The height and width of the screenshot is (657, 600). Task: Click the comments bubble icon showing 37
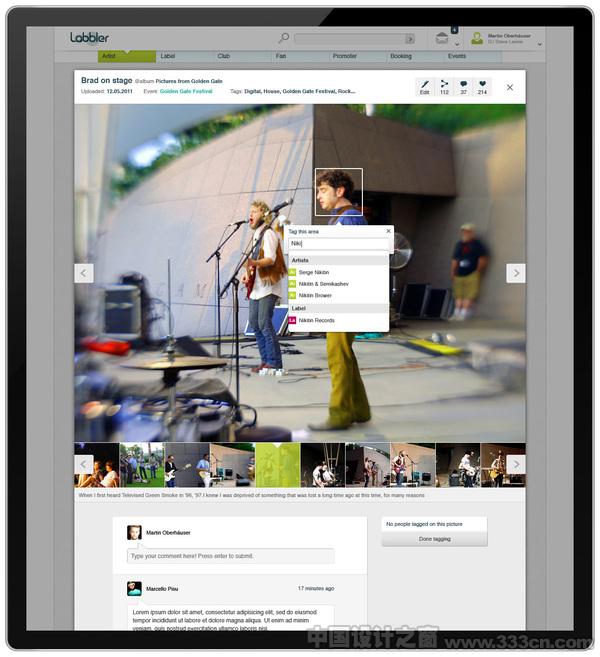463,87
